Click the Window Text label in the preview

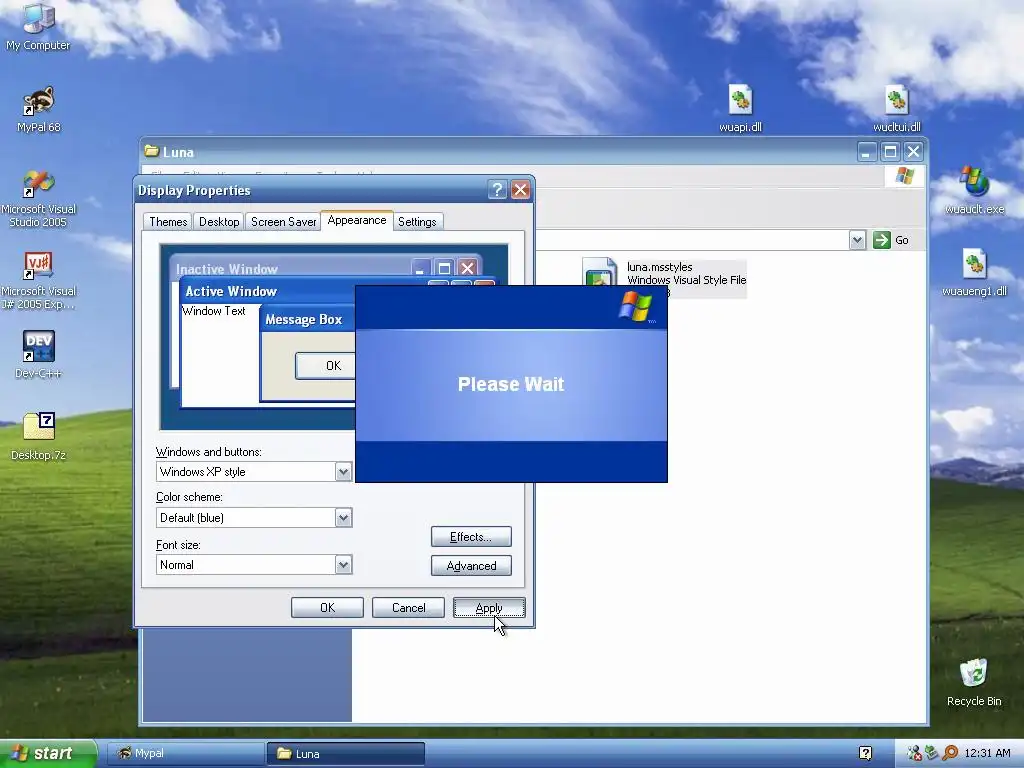[214, 311]
